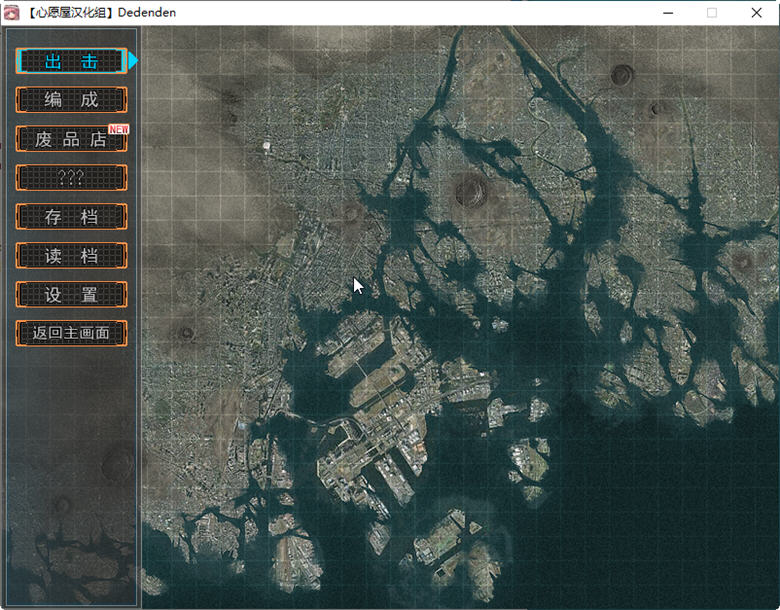Screen dimensions: 780x610
Task: Open the 存档 (Save) screen
Action: point(71,217)
